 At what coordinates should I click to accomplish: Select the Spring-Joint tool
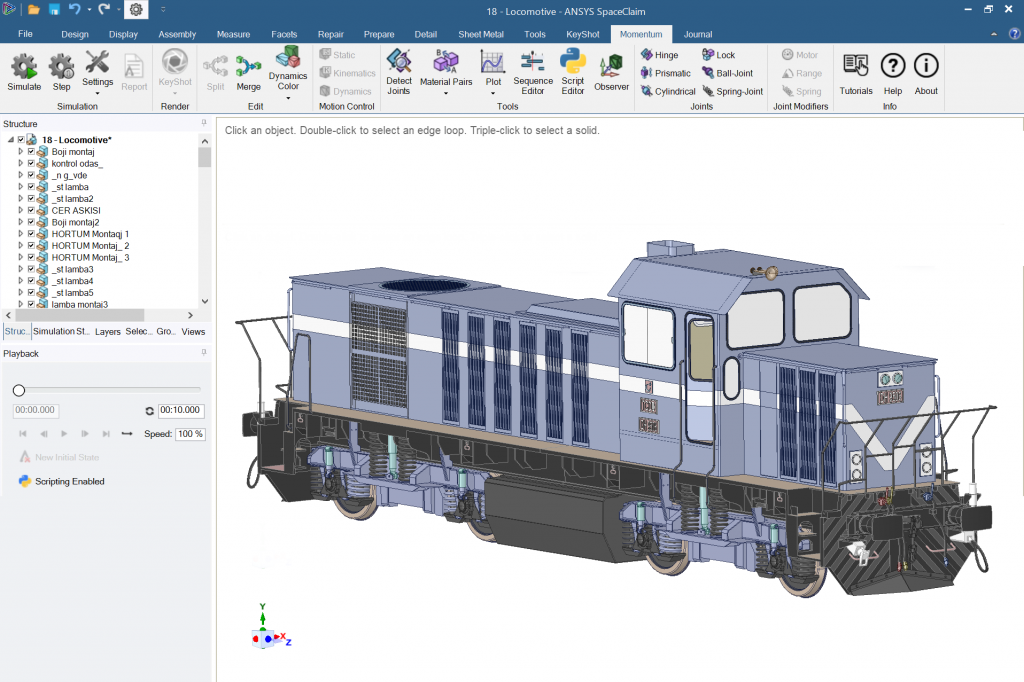(x=733, y=91)
